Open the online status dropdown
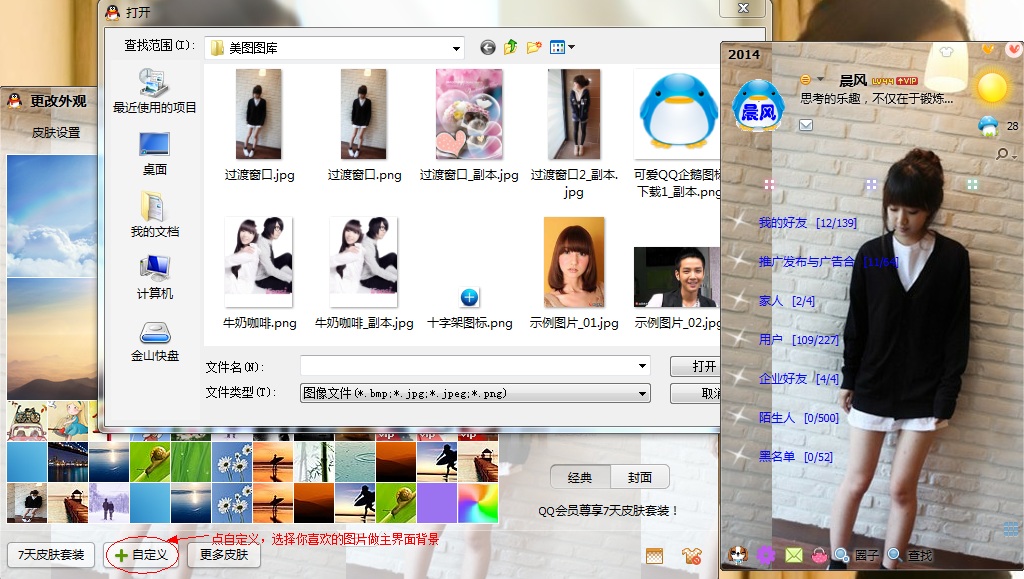This screenshot has height=579, width=1024. click(820, 80)
